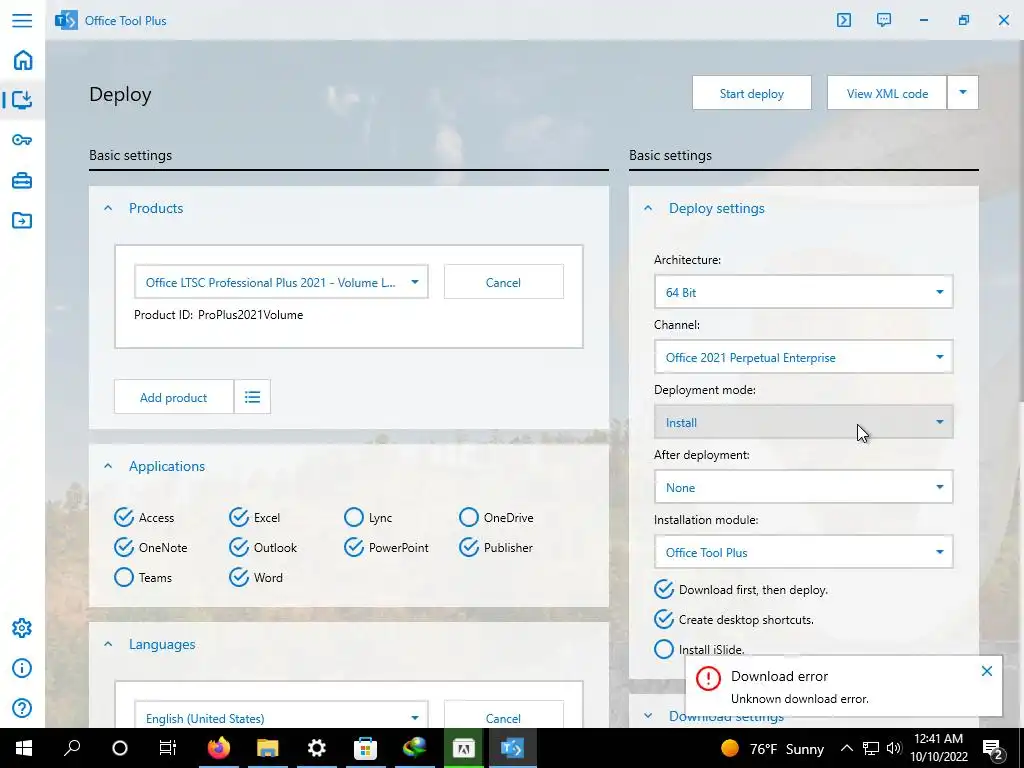Open the Channel dropdown
Image resolution: width=1024 pixels, height=768 pixels.
point(803,357)
